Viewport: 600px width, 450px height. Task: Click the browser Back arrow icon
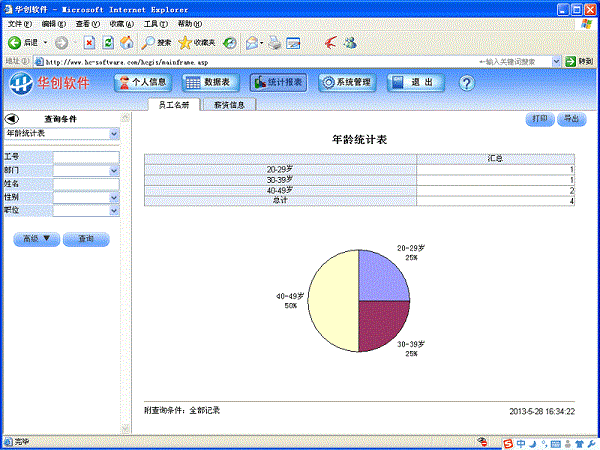click(15, 43)
